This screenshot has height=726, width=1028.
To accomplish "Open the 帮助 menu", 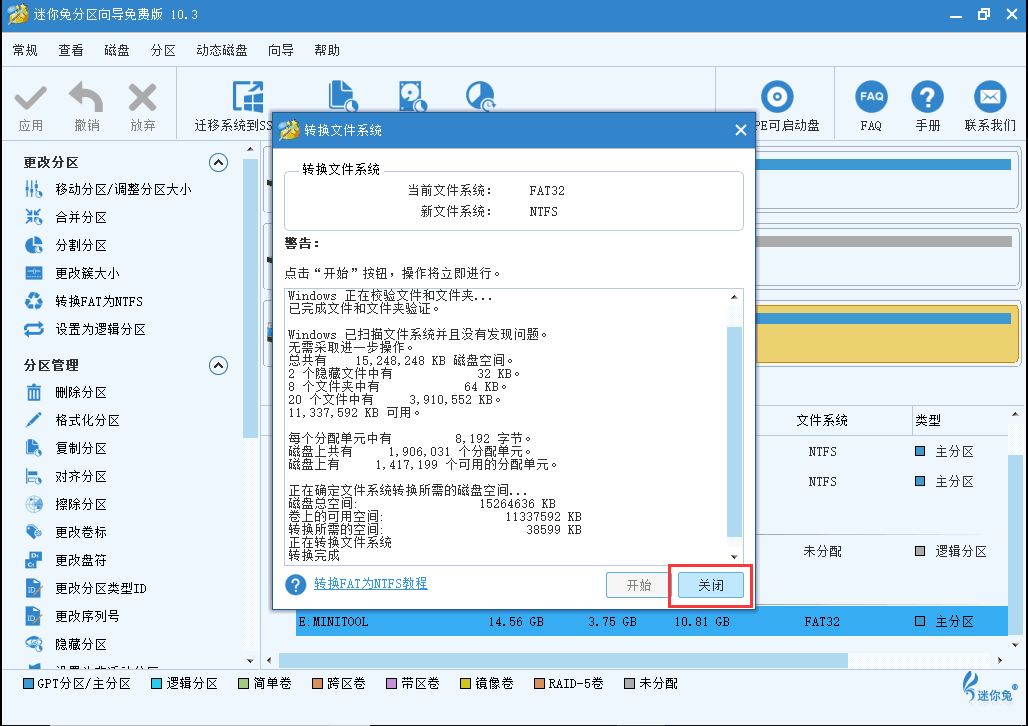I will pyautogui.click(x=326, y=50).
